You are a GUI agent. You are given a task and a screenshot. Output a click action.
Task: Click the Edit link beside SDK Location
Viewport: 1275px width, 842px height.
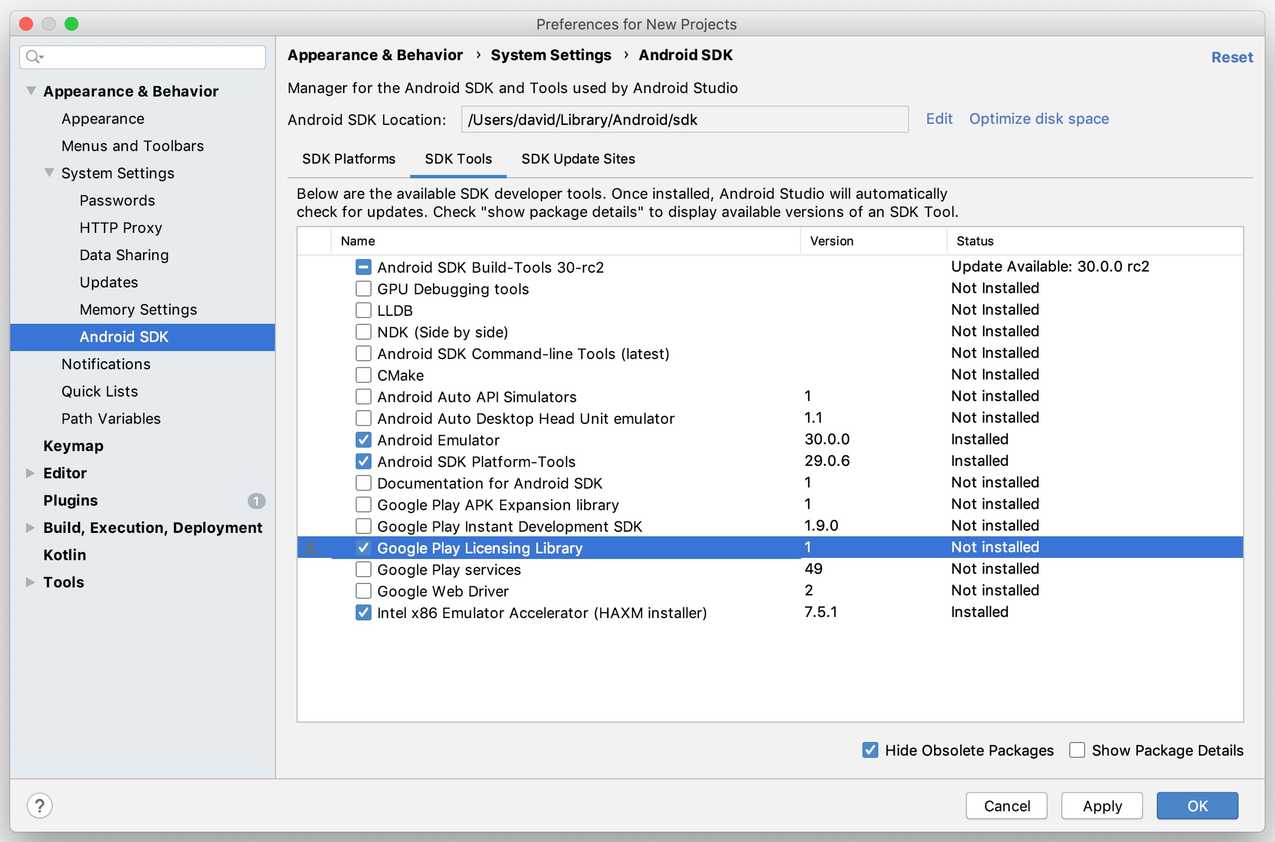(938, 118)
